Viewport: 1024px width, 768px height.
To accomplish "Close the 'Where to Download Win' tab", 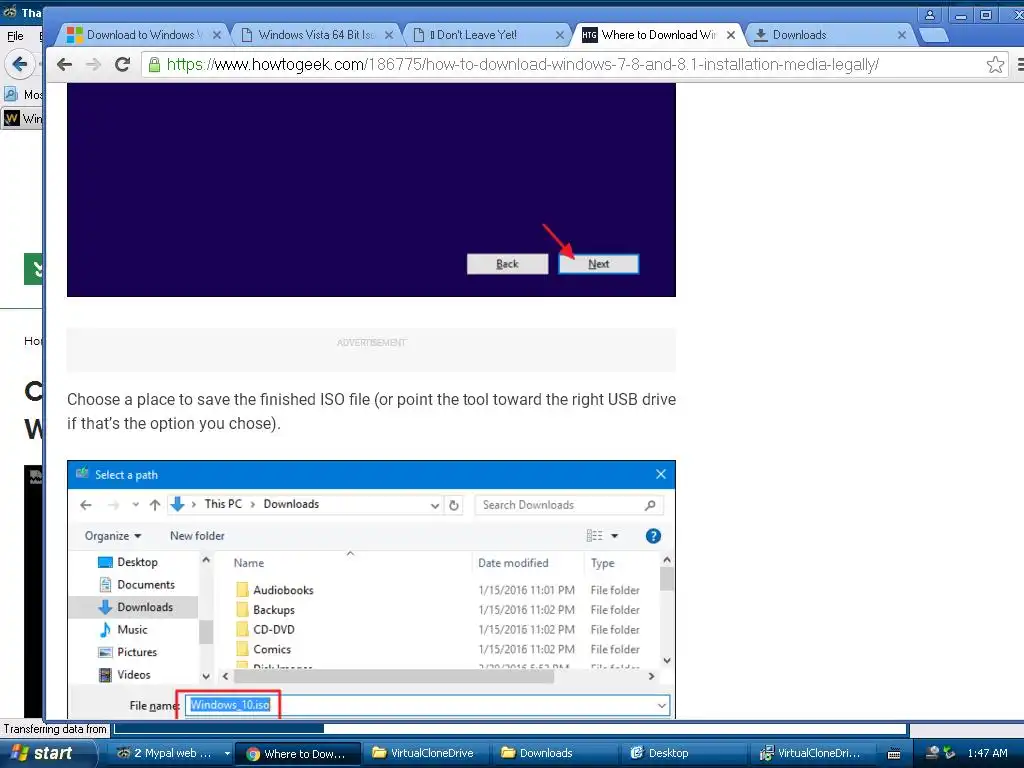I will point(731,35).
